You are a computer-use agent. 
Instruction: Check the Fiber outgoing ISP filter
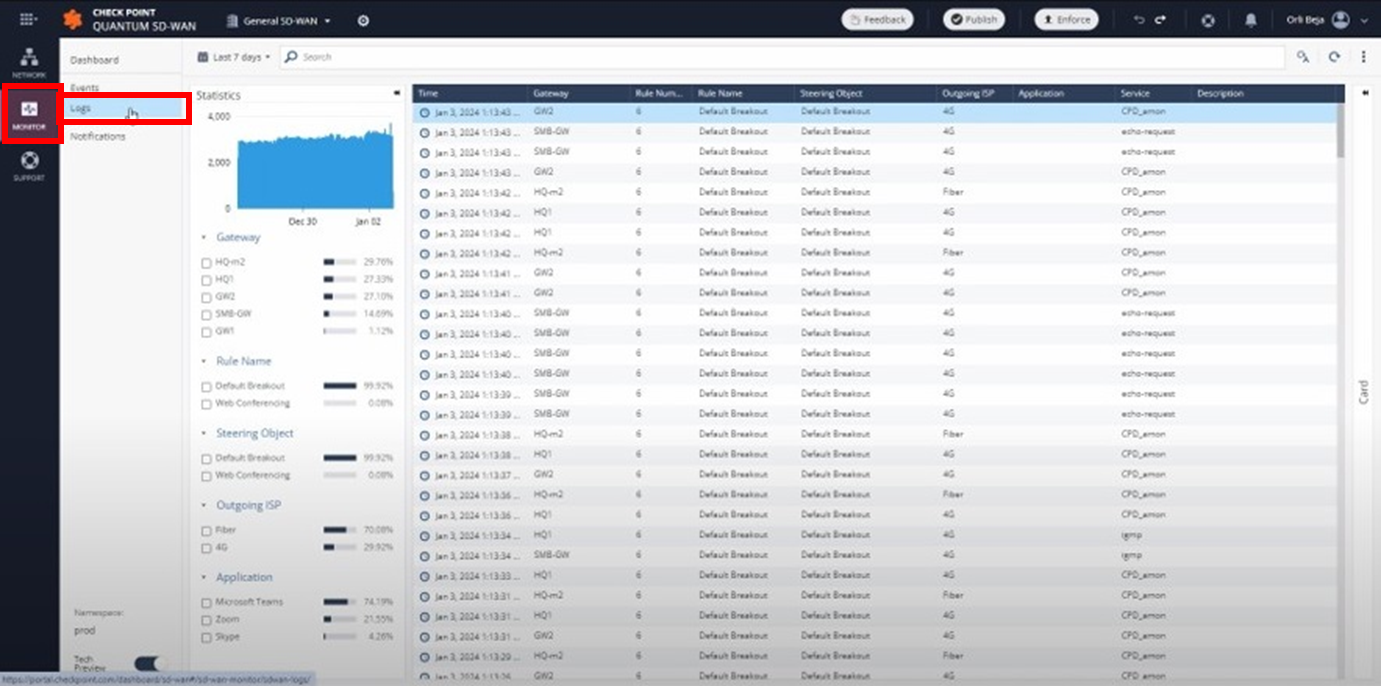pyautogui.click(x=206, y=531)
